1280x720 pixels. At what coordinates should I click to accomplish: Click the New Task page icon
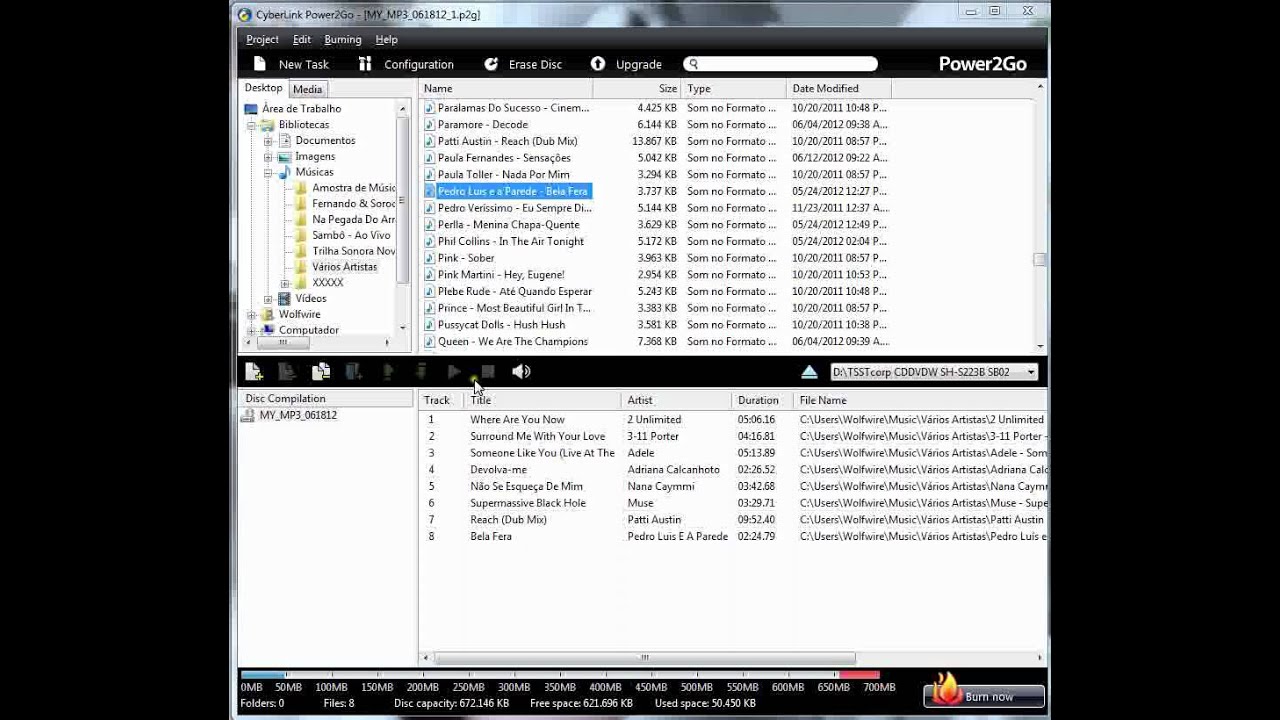tap(260, 64)
